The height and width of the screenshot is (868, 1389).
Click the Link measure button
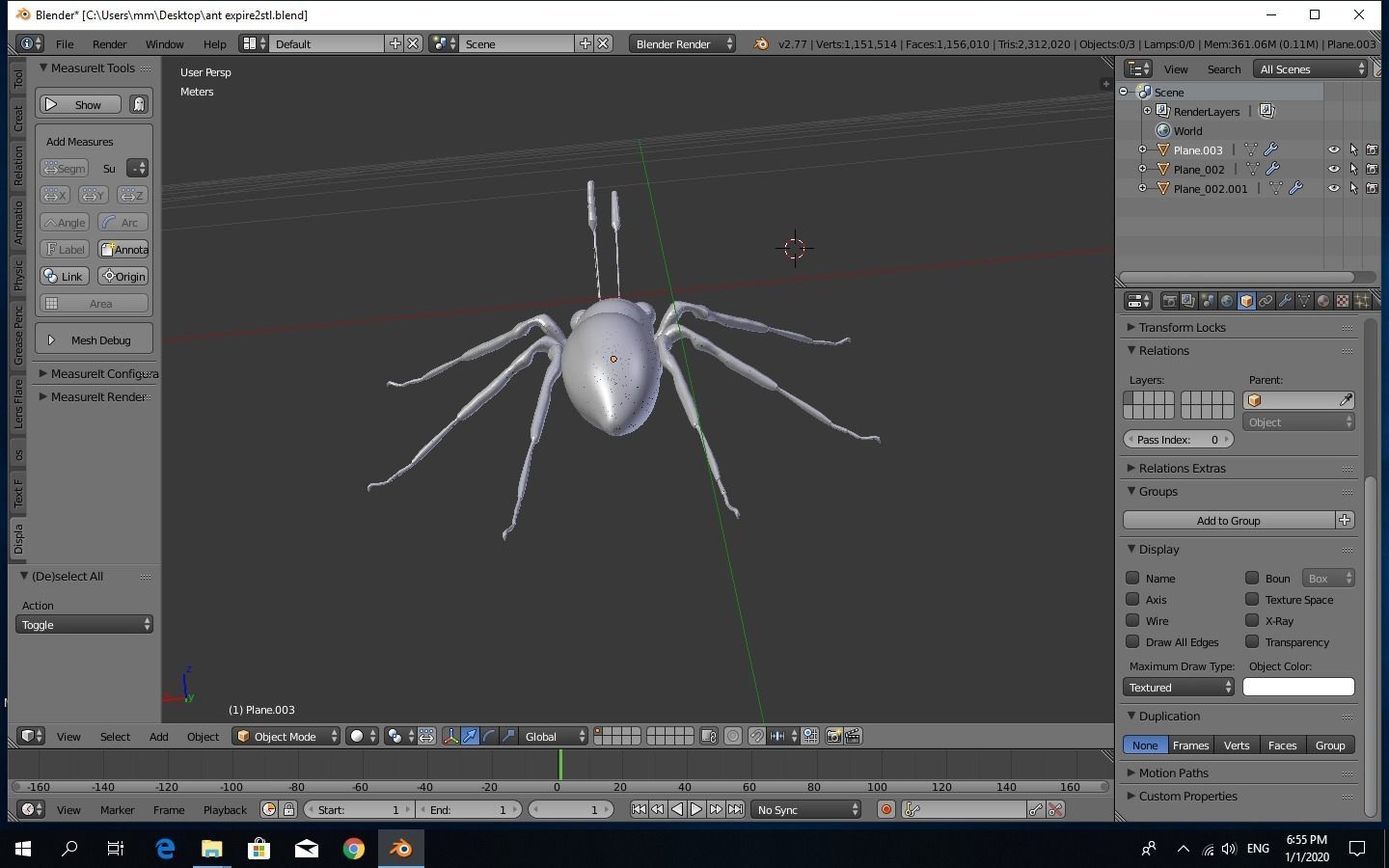point(64,276)
